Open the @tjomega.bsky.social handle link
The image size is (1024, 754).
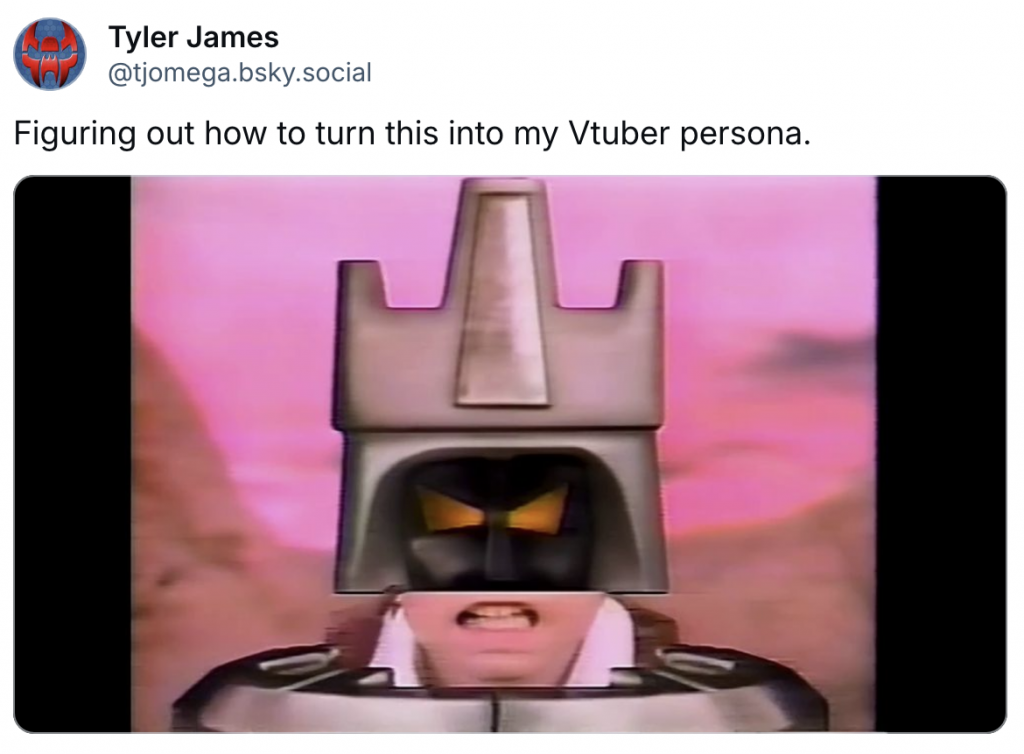pyautogui.click(x=239, y=72)
